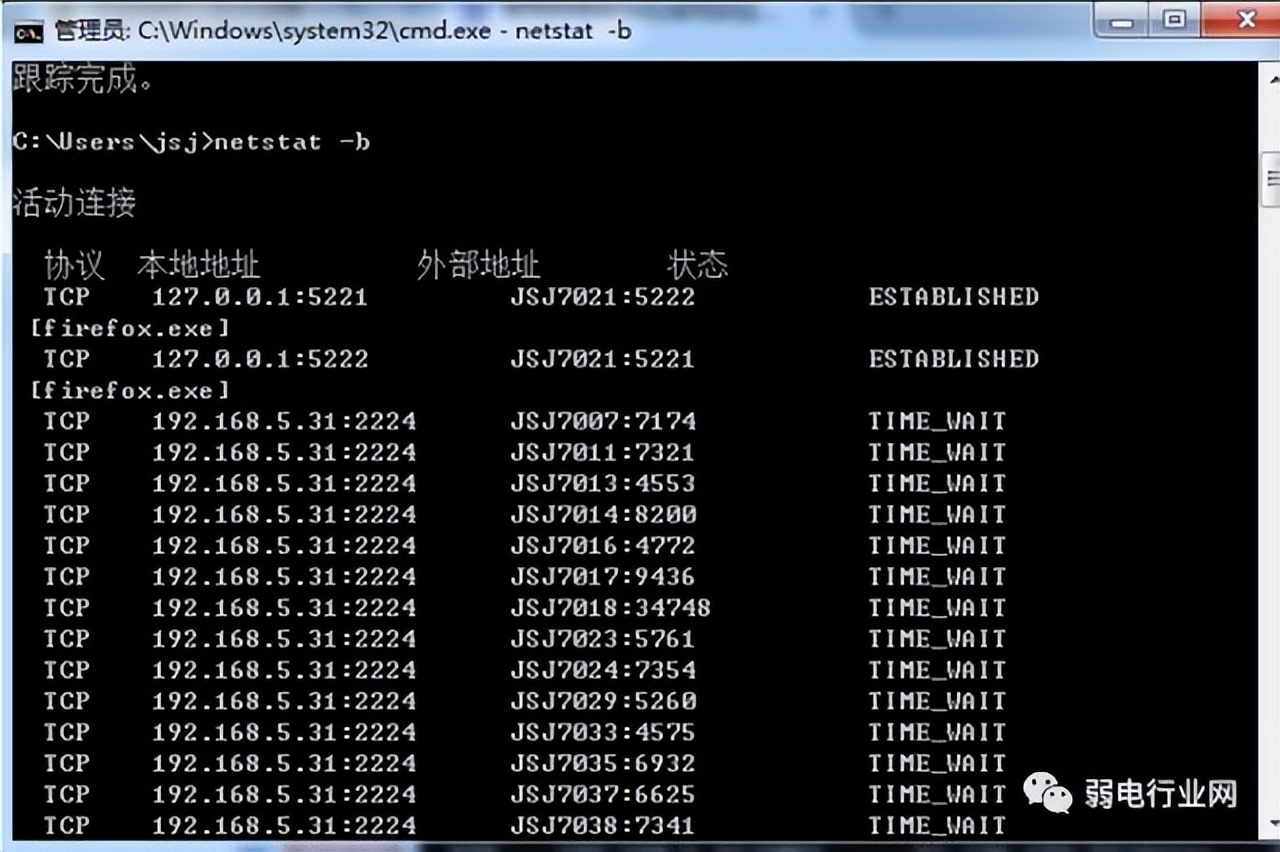1280x852 pixels.
Task: Click TIME_WAIT in the JSJ7033:4575 row
Action: tap(937, 731)
